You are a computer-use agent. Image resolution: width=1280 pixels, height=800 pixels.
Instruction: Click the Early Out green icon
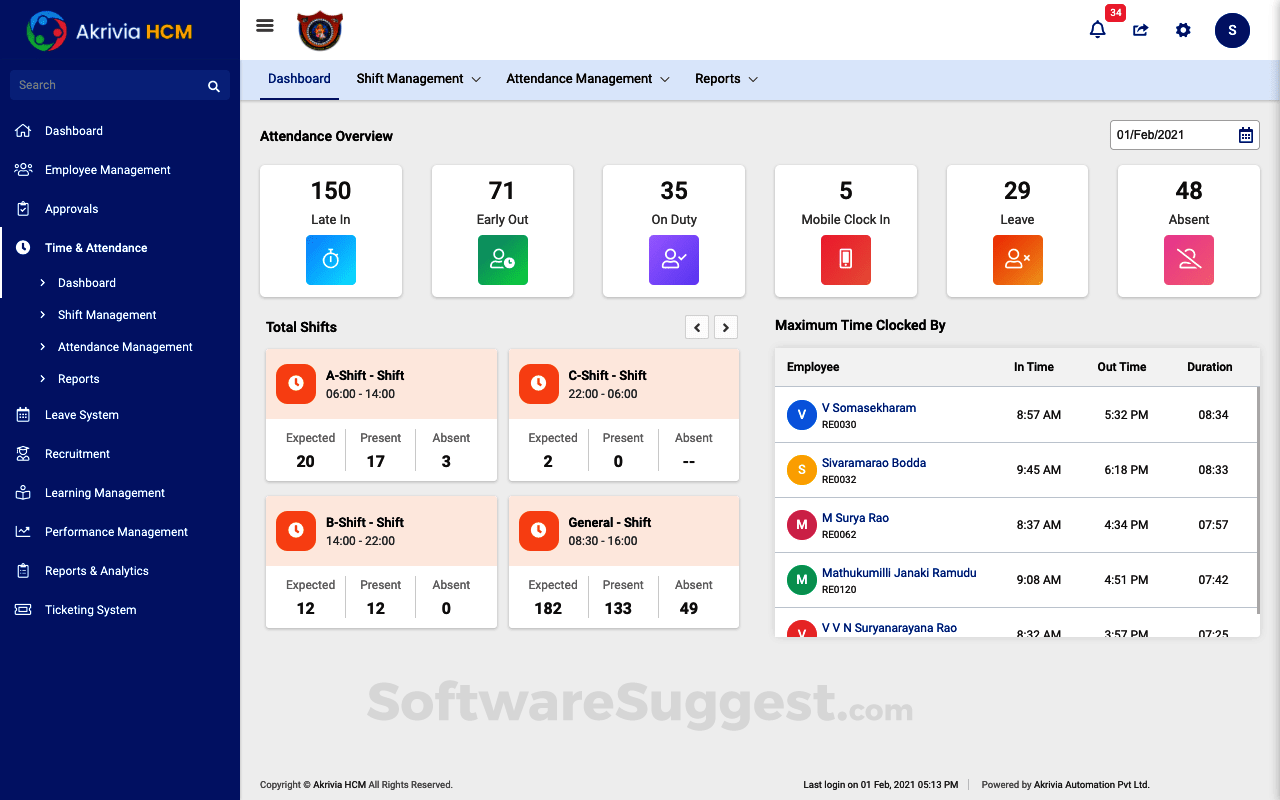pyautogui.click(x=502, y=260)
